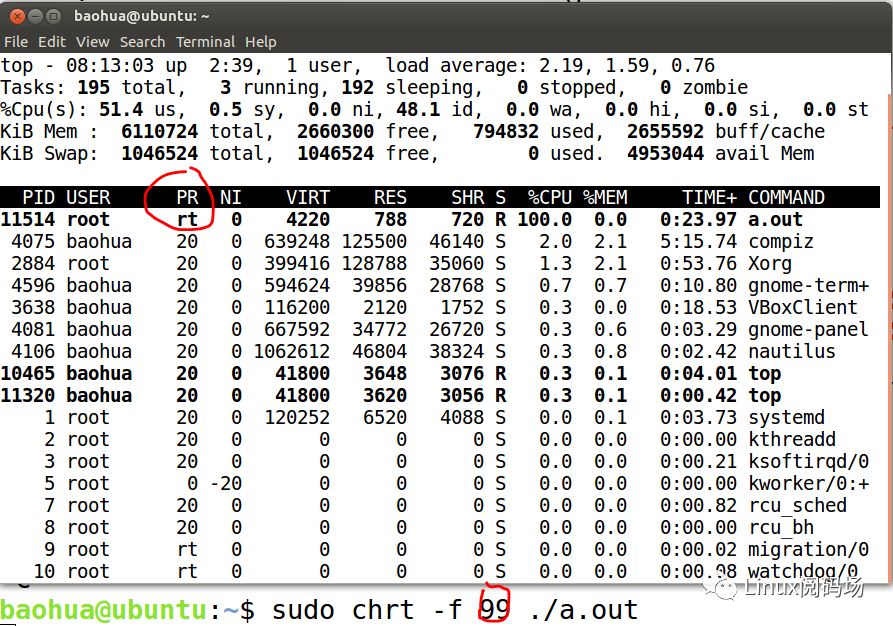893x626 pixels.
Task: Click the -20 nice value of kworker
Action: (226, 483)
